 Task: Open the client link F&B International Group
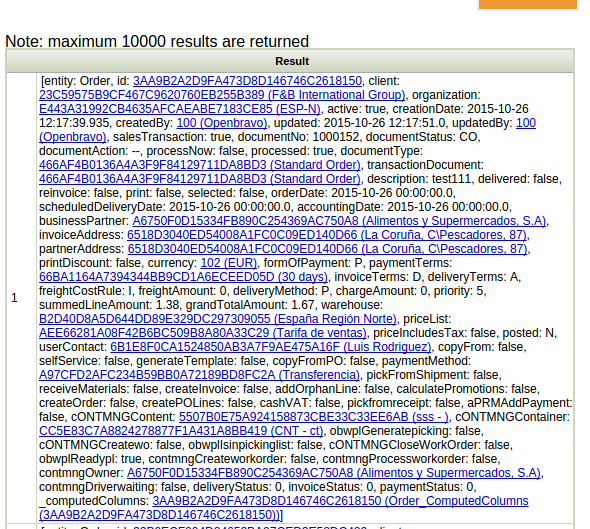222,95
